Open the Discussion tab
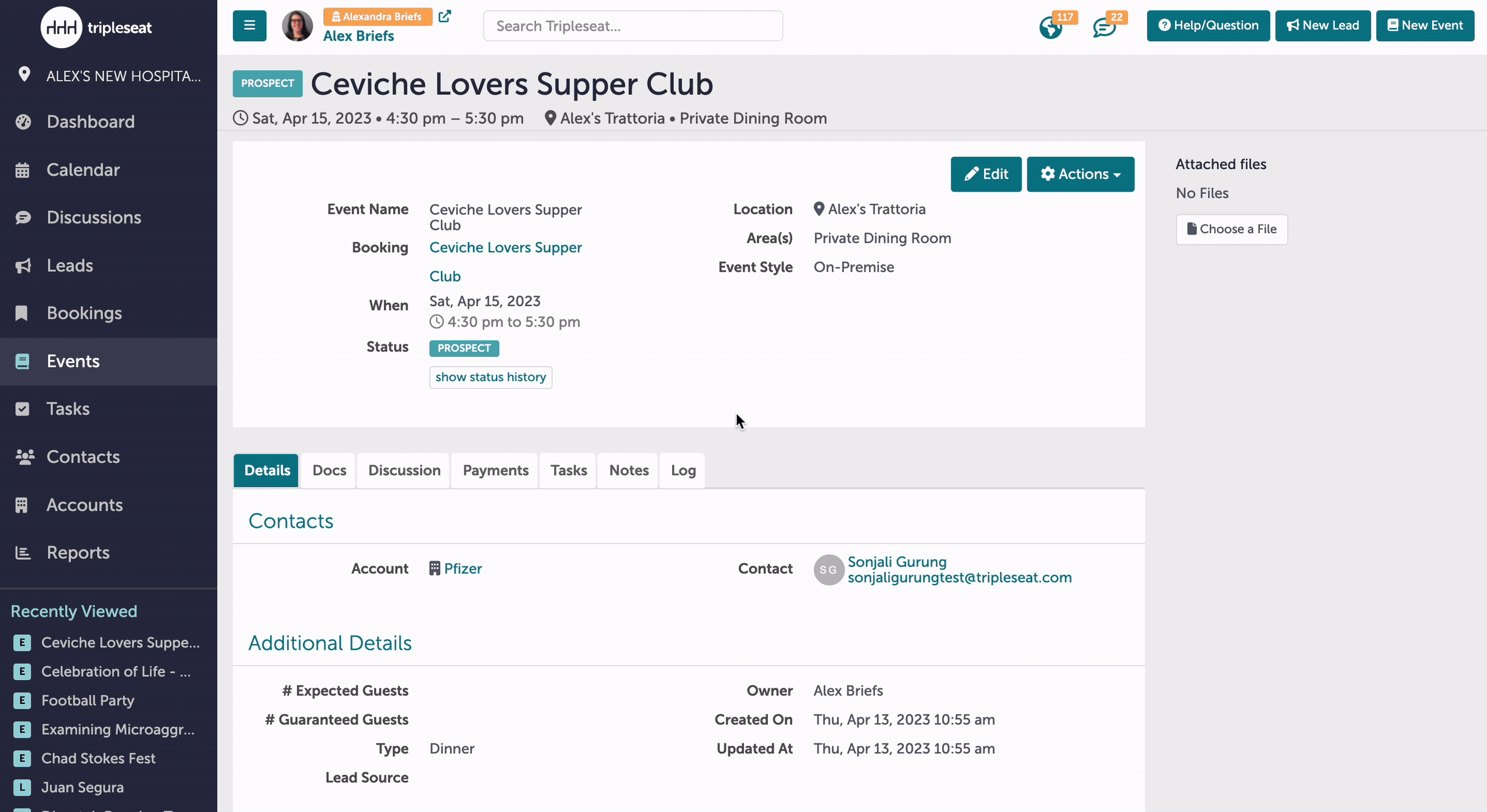Image resolution: width=1487 pixels, height=812 pixels. point(404,470)
